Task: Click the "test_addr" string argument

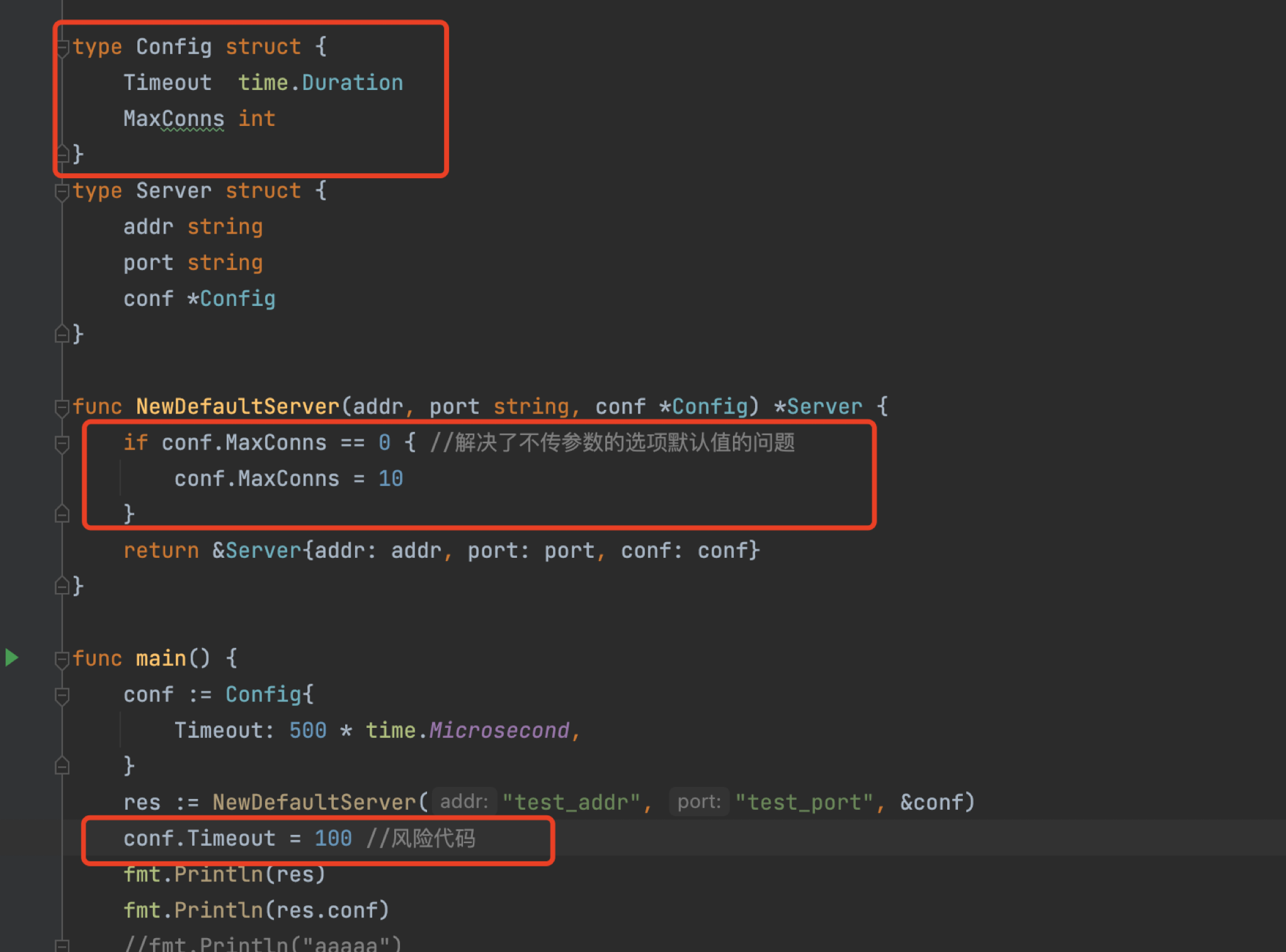Action: click(x=571, y=803)
